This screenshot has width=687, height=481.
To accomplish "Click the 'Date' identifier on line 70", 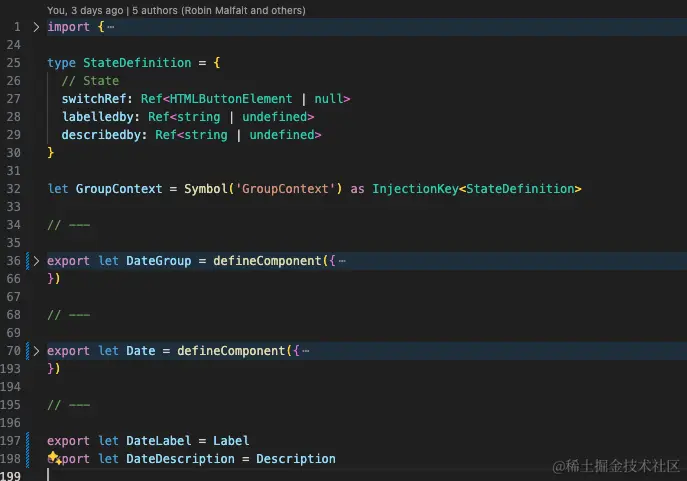I will (x=141, y=351).
